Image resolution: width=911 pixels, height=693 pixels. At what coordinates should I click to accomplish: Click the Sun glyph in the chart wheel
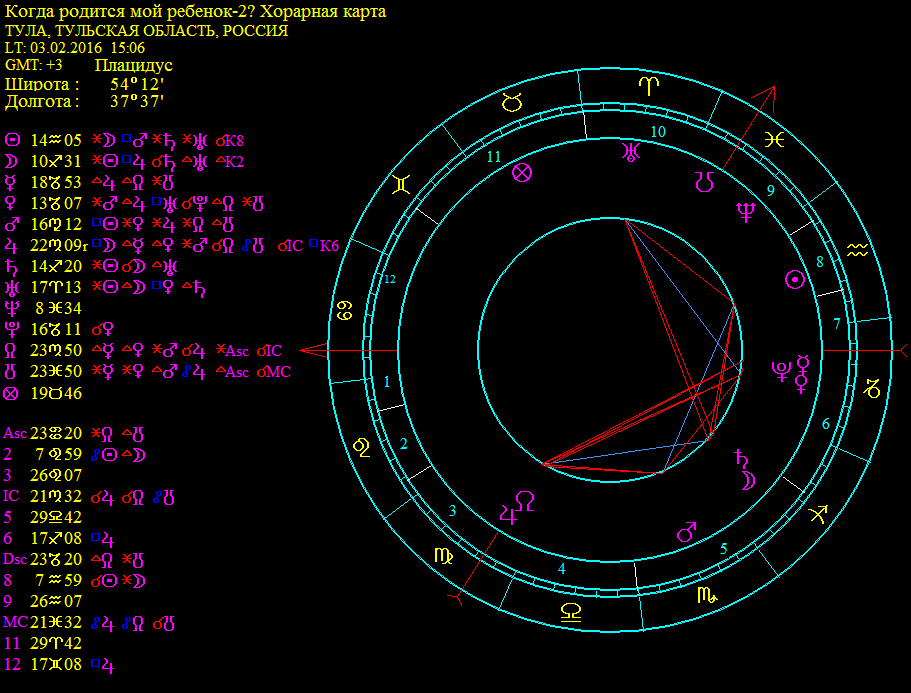tap(794, 280)
